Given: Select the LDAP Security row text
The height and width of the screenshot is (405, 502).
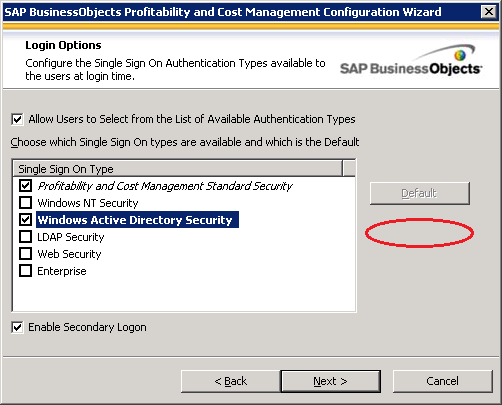Looking at the screenshot, I should pyautogui.click(x=71, y=237).
